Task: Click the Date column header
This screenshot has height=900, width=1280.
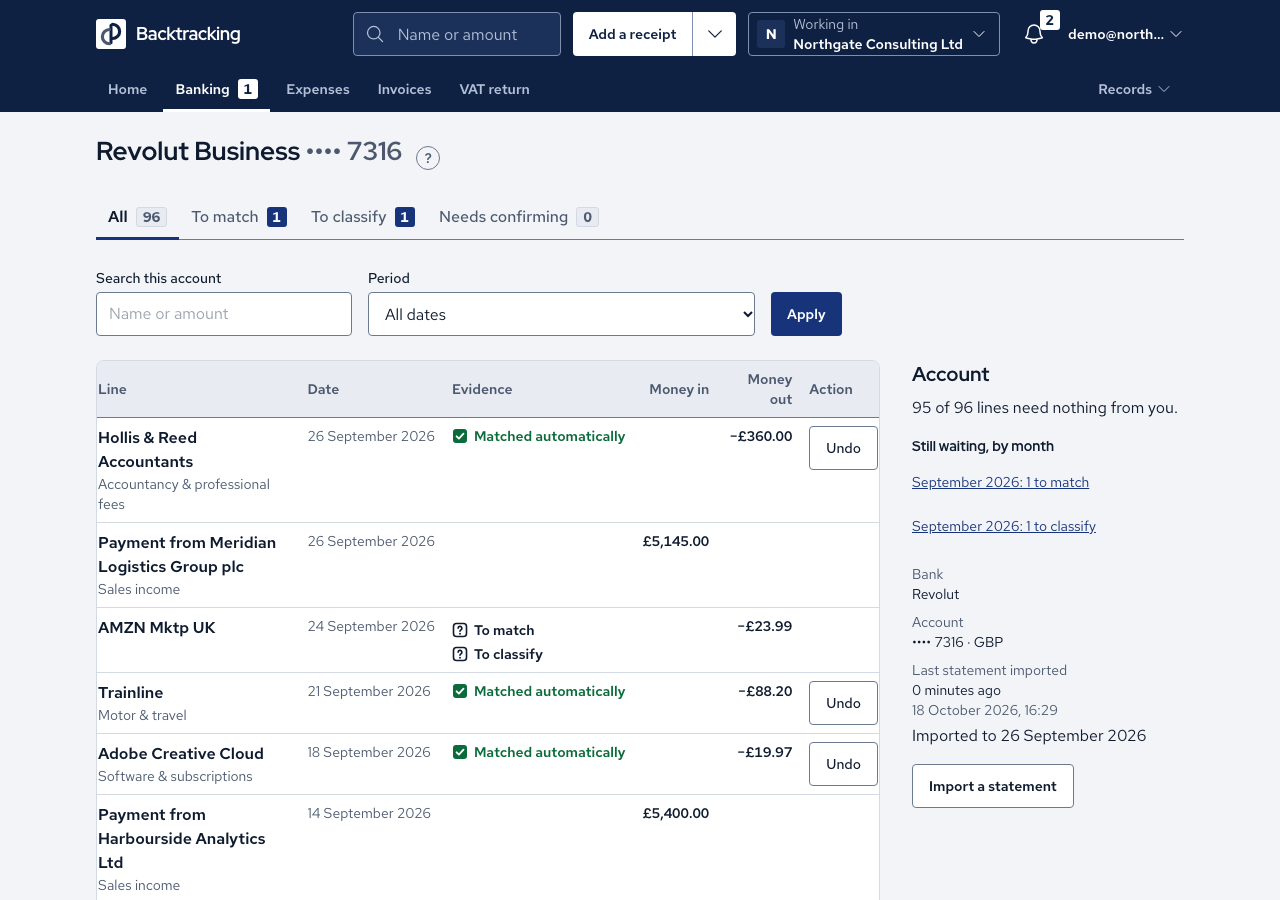Action: [323, 389]
